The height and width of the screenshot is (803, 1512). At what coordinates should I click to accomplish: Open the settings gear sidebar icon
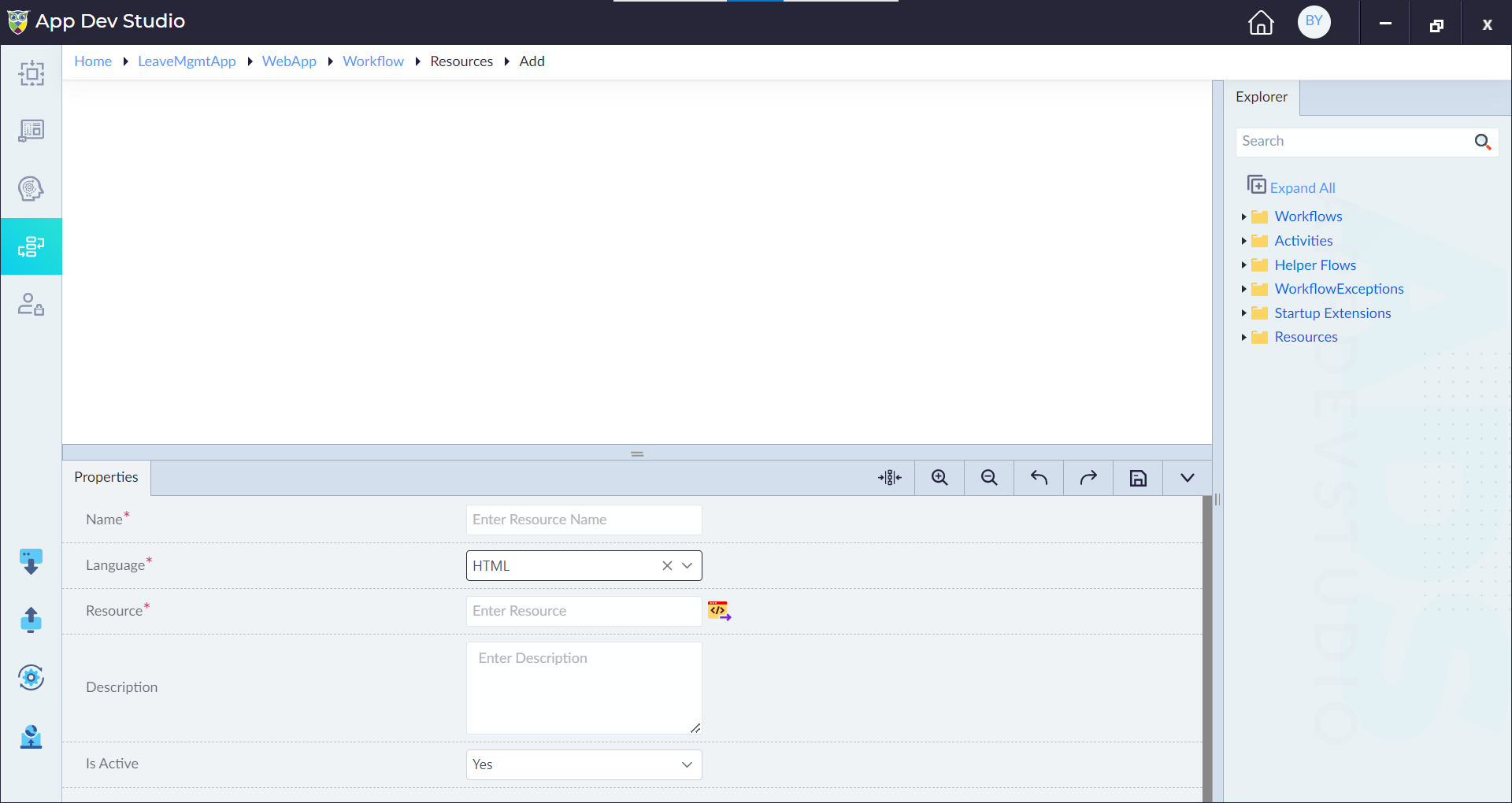pyautogui.click(x=31, y=677)
